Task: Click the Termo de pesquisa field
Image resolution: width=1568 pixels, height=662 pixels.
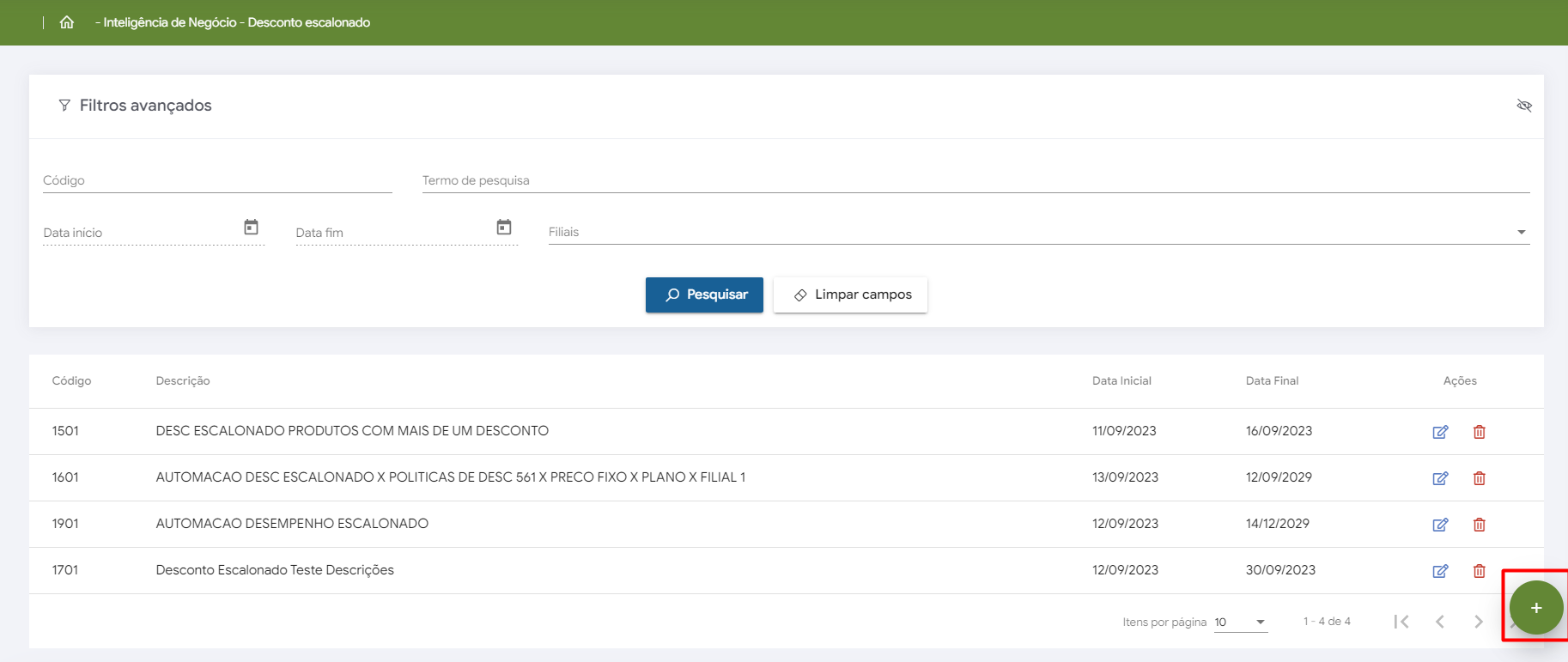Action: (975, 181)
